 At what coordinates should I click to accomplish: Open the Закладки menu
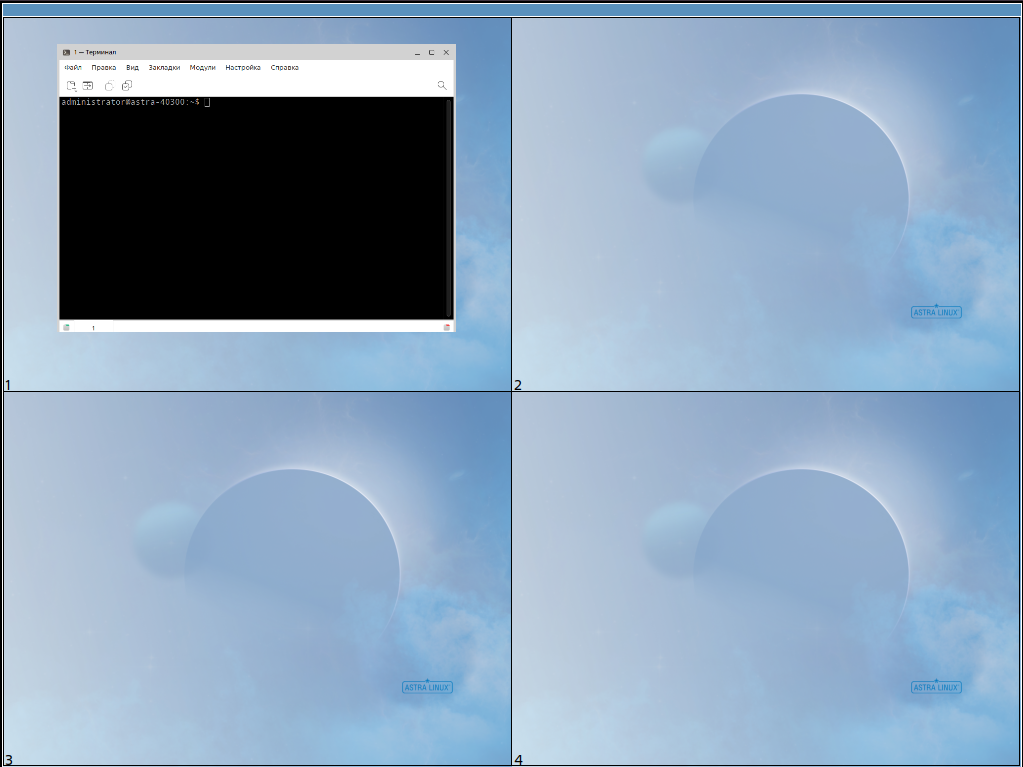click(x=164, y=68)
